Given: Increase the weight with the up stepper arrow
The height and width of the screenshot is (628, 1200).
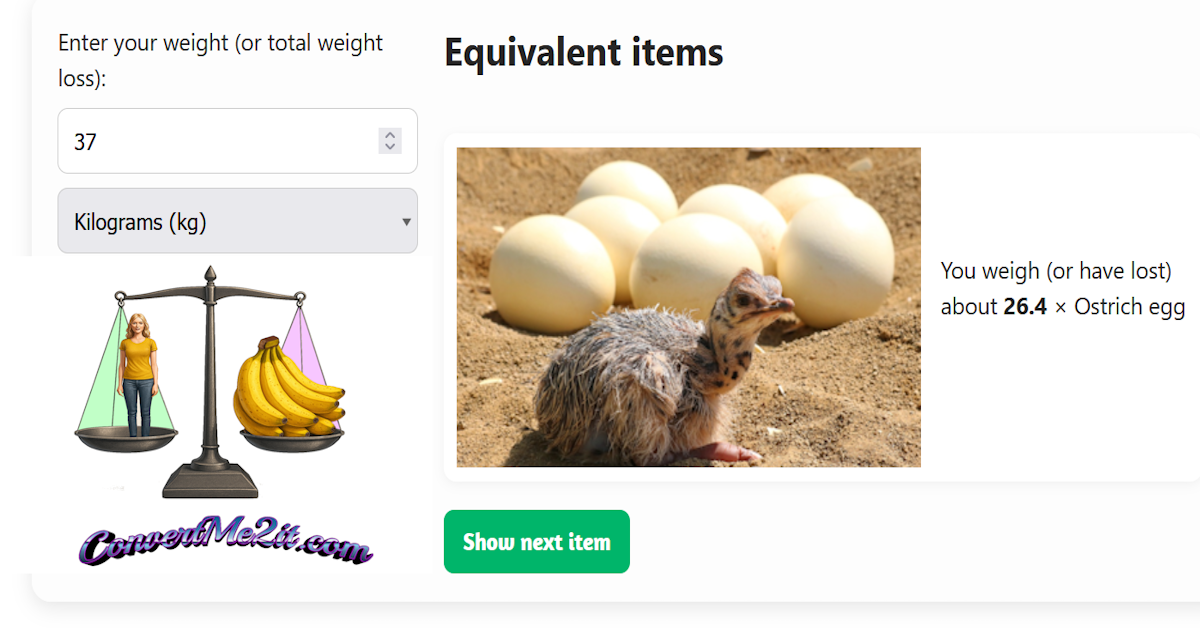Looking at the screenshot, I should (390, 135).
